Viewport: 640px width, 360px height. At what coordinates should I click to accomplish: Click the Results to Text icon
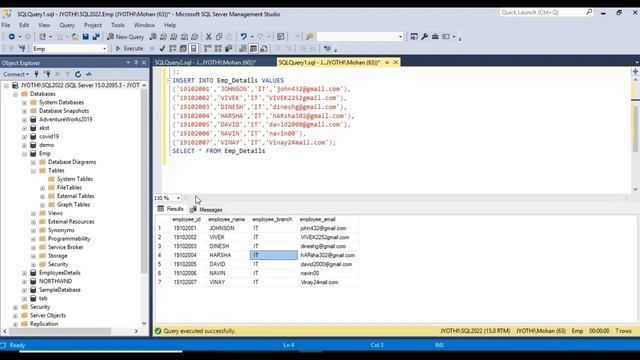tap(243, 49)
